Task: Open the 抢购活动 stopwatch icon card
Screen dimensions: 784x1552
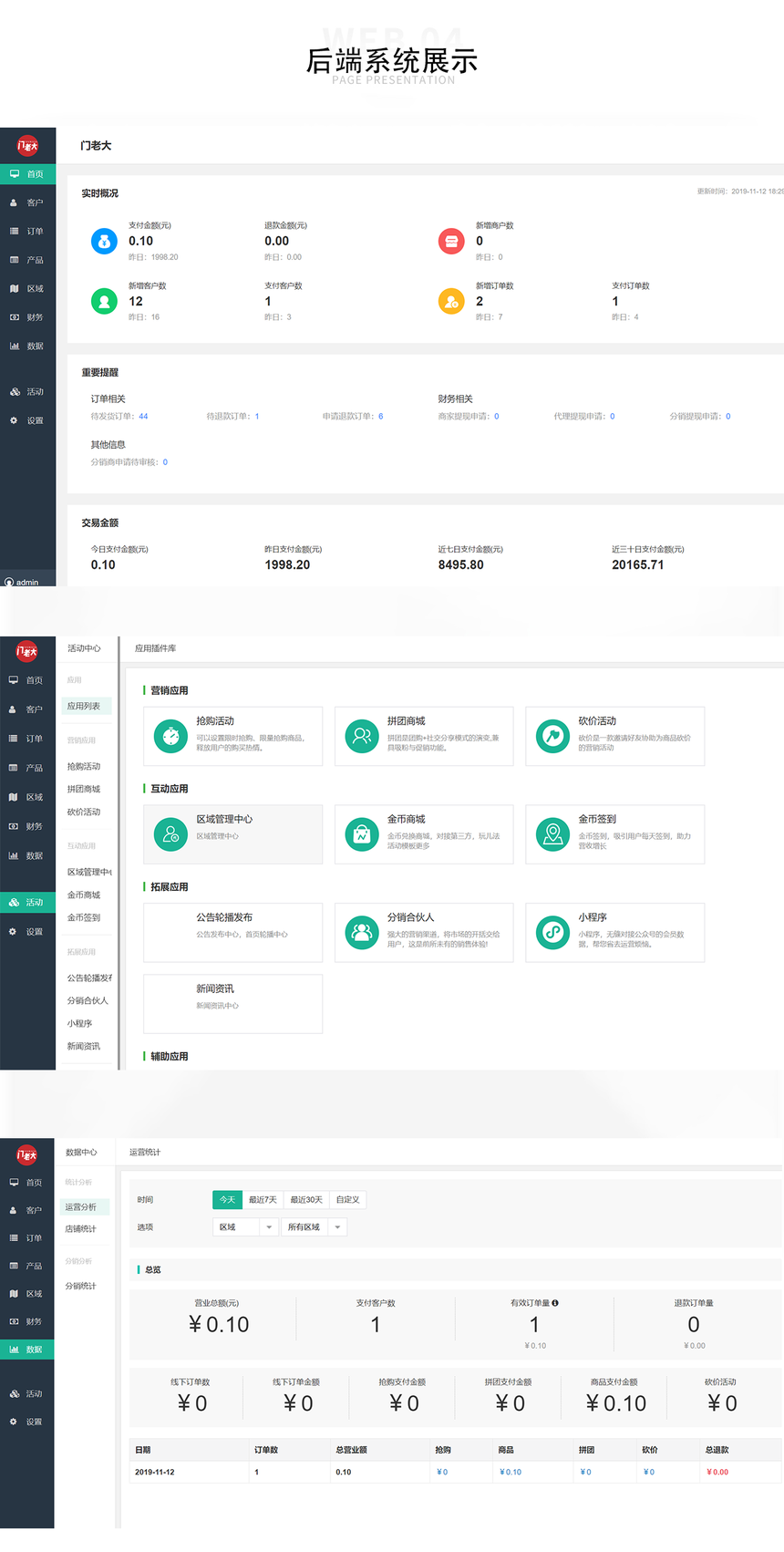Action: [x=170, y=735]
